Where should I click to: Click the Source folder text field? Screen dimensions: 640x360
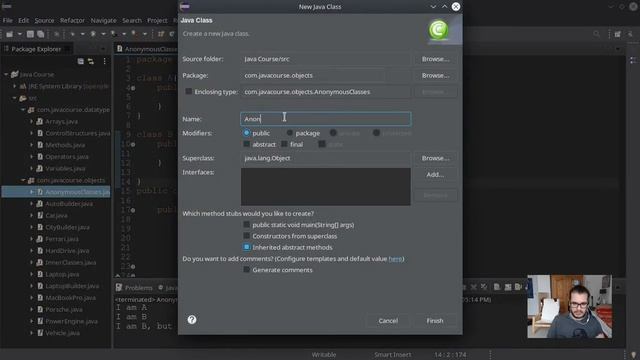click(x=326, y=59)
